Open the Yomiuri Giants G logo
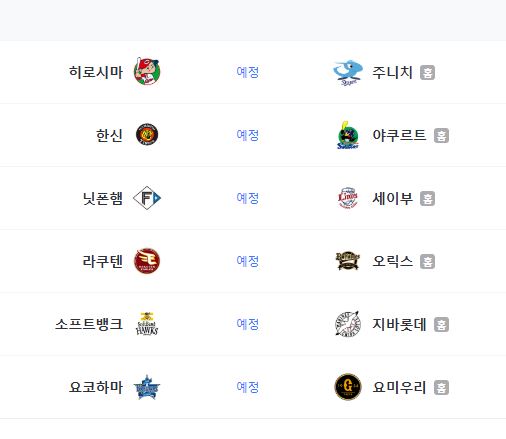This screenshot has height=439, width=506. pos(348,387)
